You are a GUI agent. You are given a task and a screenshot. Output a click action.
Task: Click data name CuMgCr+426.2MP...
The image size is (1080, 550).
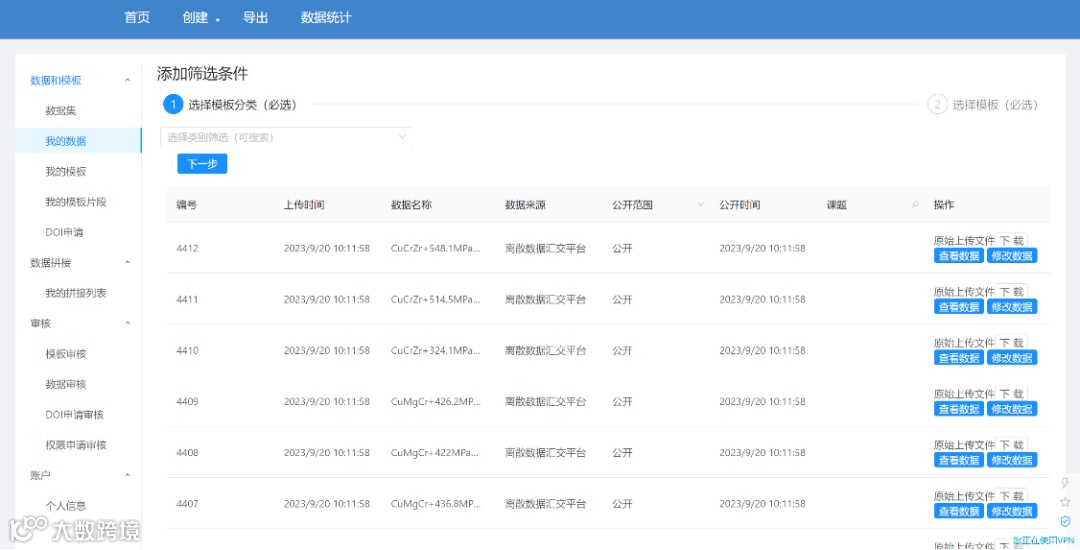point(435,401)
